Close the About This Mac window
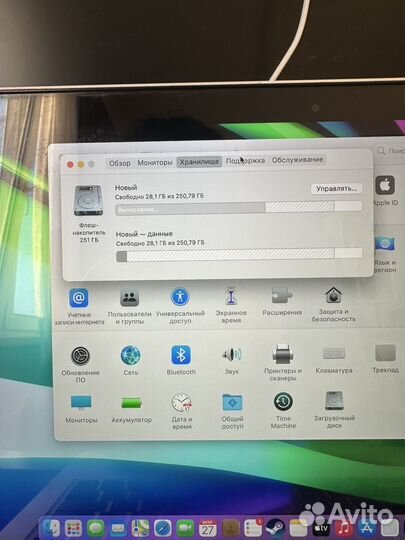Screen dimensions: 405x540 point(70,165)
